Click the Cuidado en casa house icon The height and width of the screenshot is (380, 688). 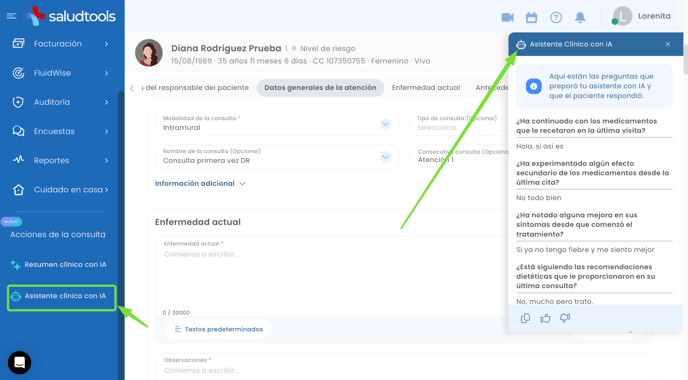[x=18, y=190]
